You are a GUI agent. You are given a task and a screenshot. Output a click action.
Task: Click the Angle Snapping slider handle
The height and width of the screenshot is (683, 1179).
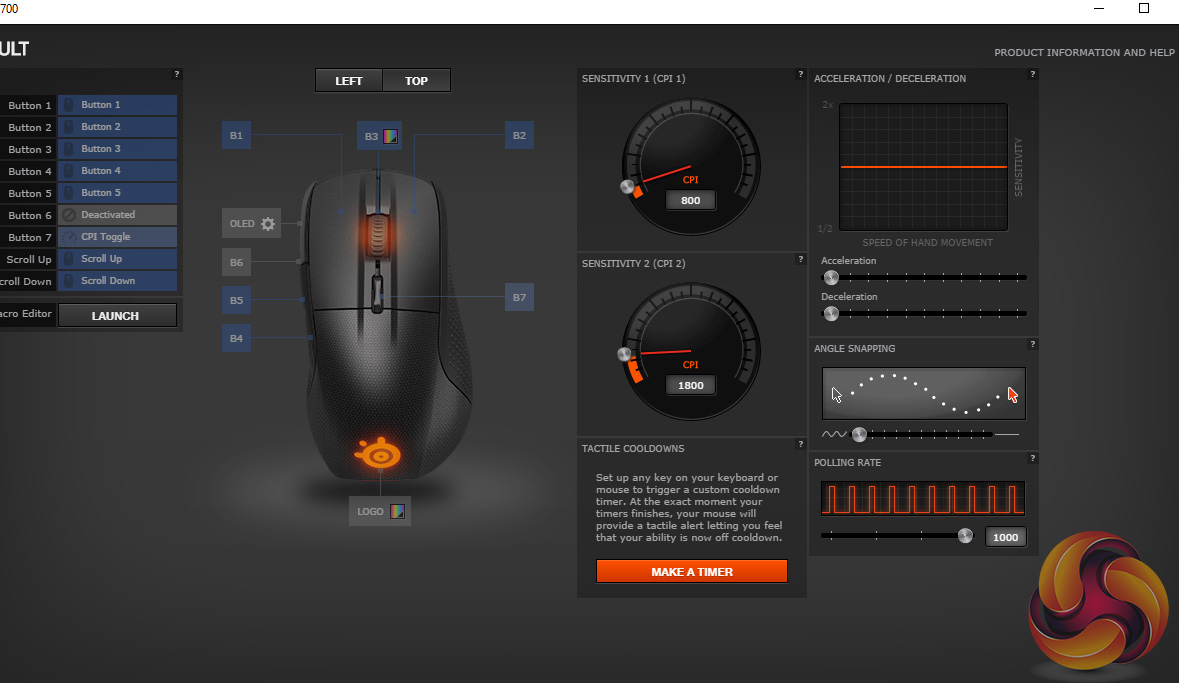[859, 434]
